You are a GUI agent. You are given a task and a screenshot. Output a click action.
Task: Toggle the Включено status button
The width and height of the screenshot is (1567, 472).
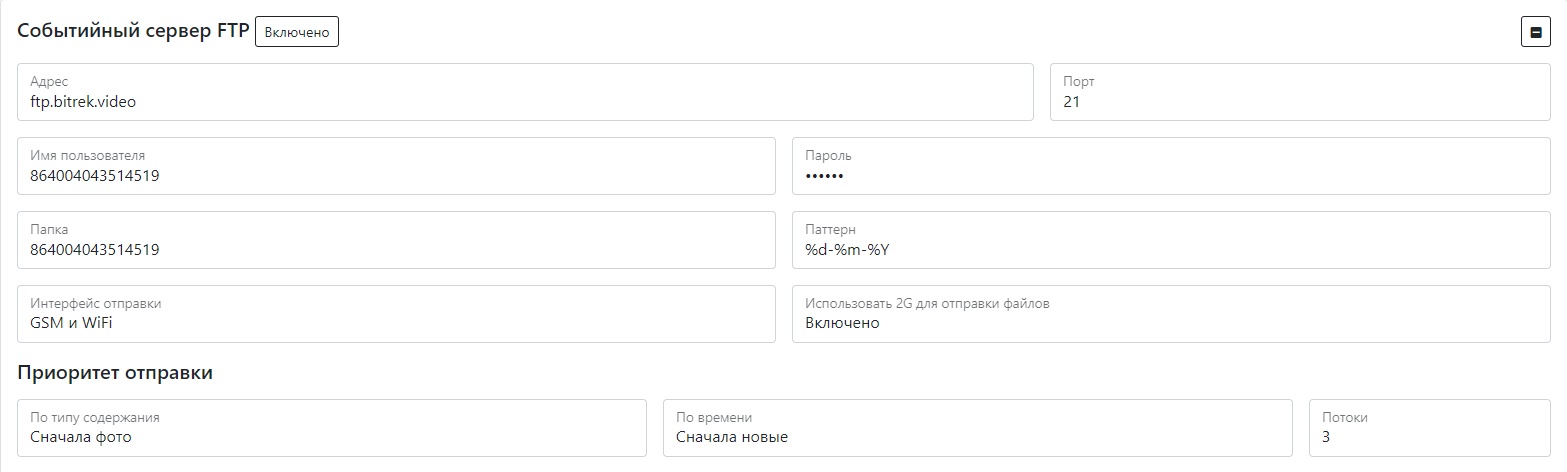[297, 32]
